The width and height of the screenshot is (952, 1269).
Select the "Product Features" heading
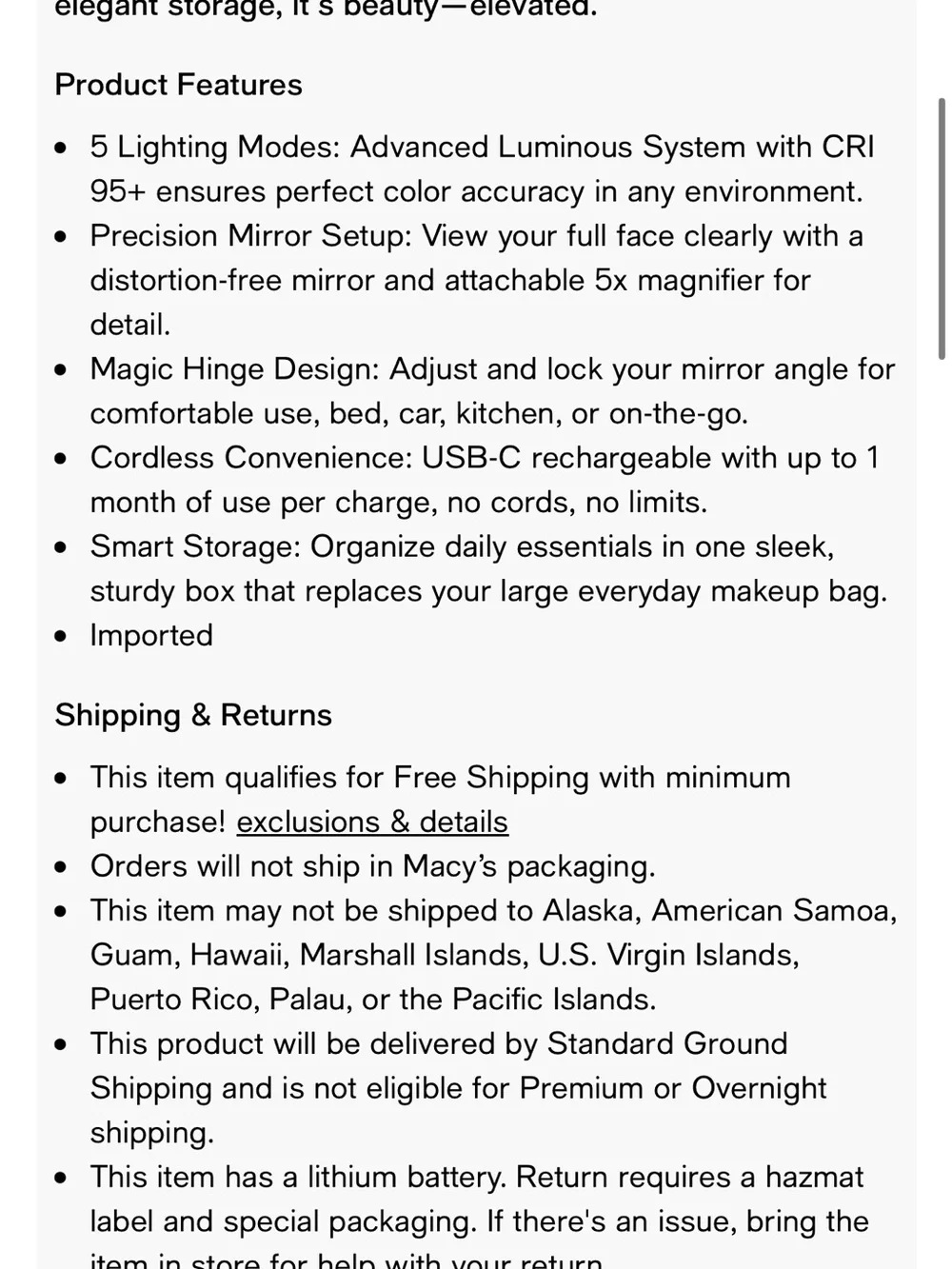click(x=178, y=85)
